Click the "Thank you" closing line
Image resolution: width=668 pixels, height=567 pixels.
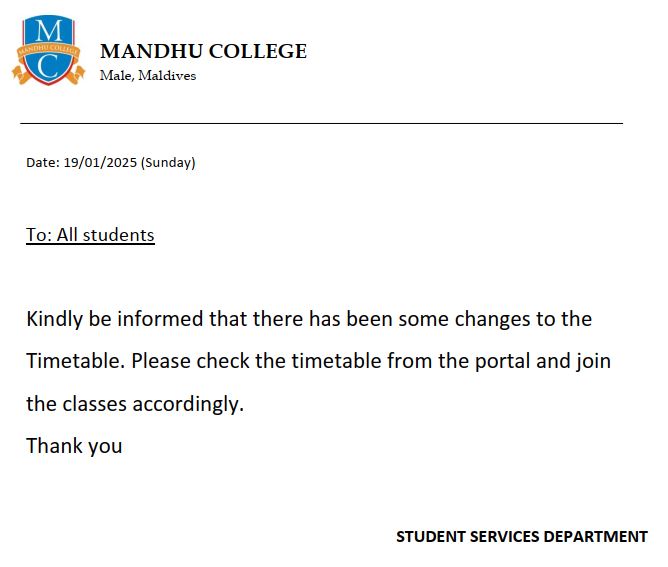point(74,446)
